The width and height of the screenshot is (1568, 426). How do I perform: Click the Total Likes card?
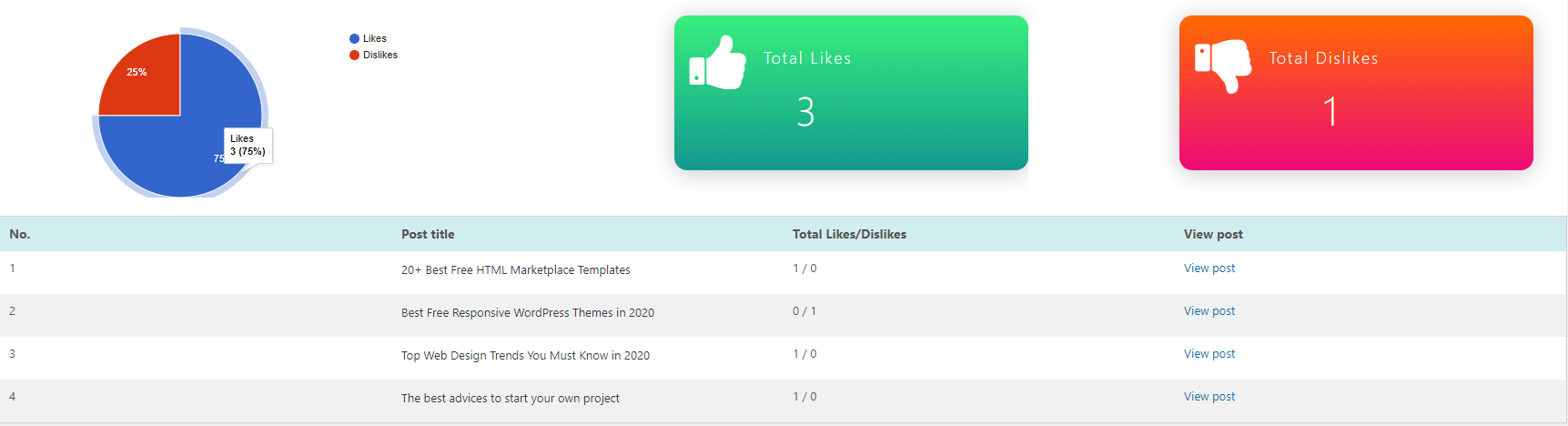click(x=851, y=93)
